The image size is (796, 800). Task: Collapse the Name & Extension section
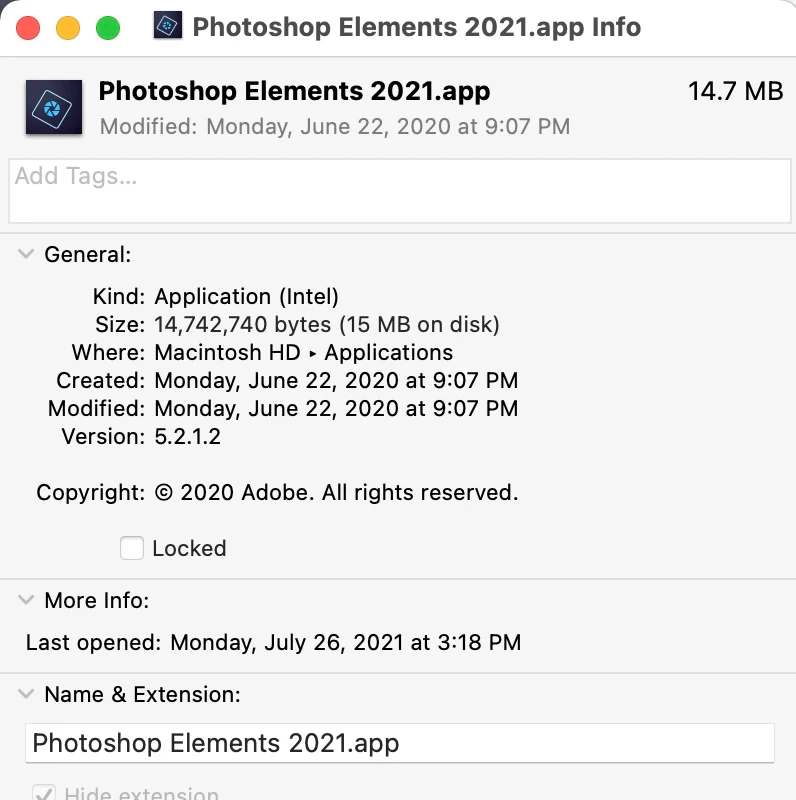click(26, 693)
